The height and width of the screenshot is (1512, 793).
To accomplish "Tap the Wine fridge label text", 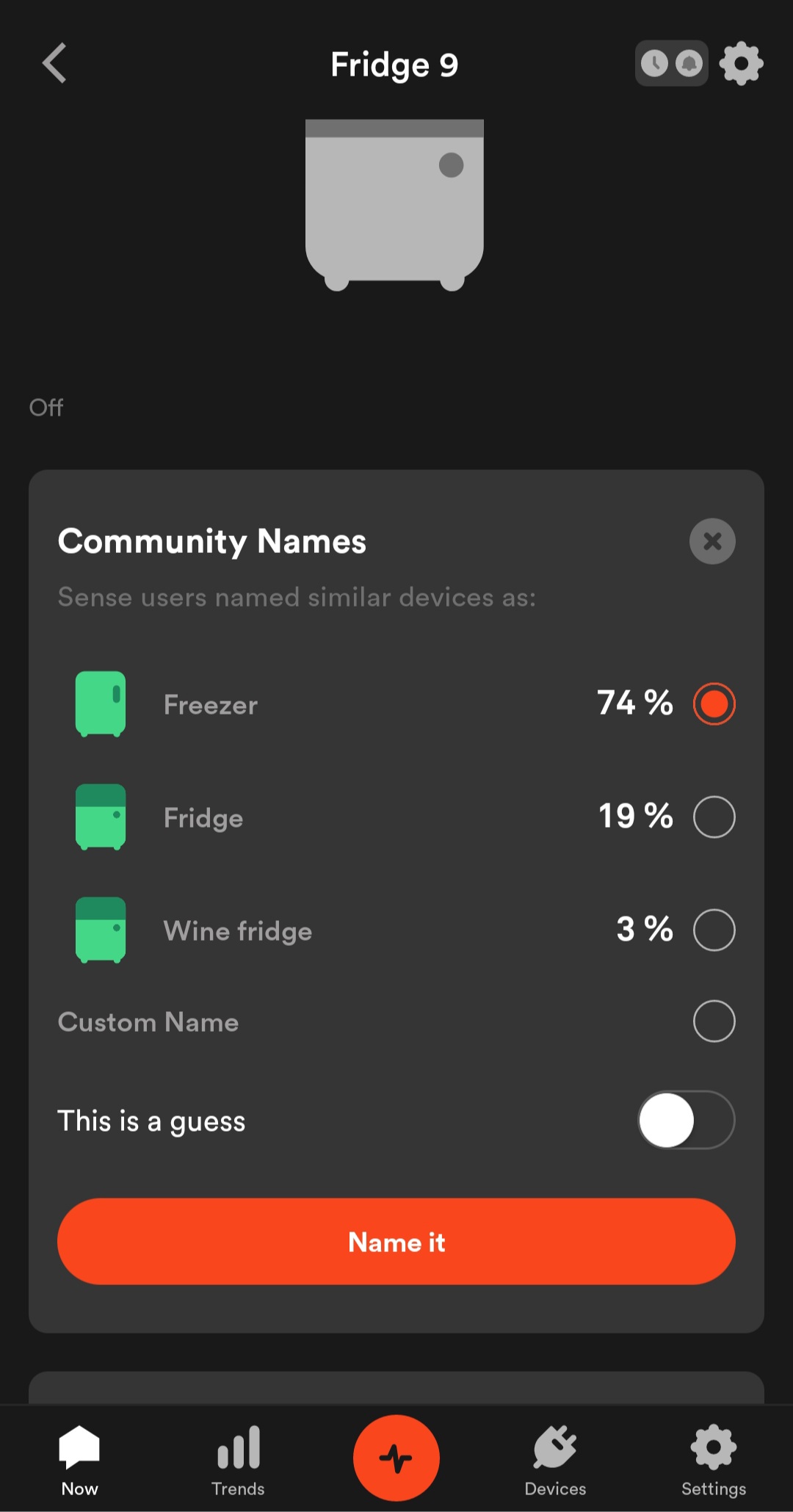I will coord(238,931).
